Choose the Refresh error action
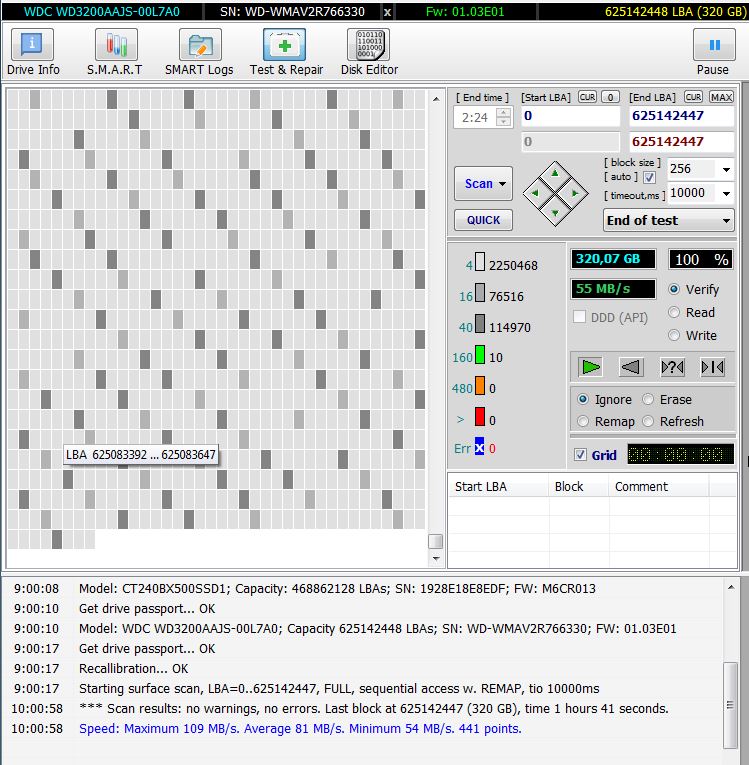 point(648,421)
